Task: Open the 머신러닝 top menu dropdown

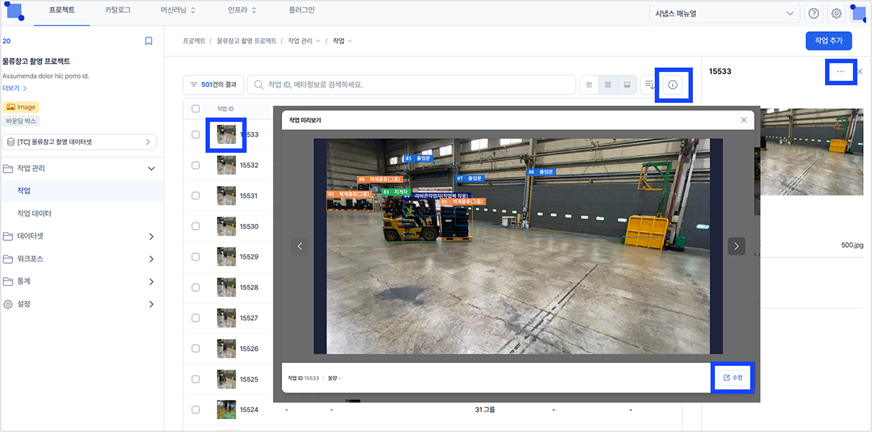Action: [178, 10]
